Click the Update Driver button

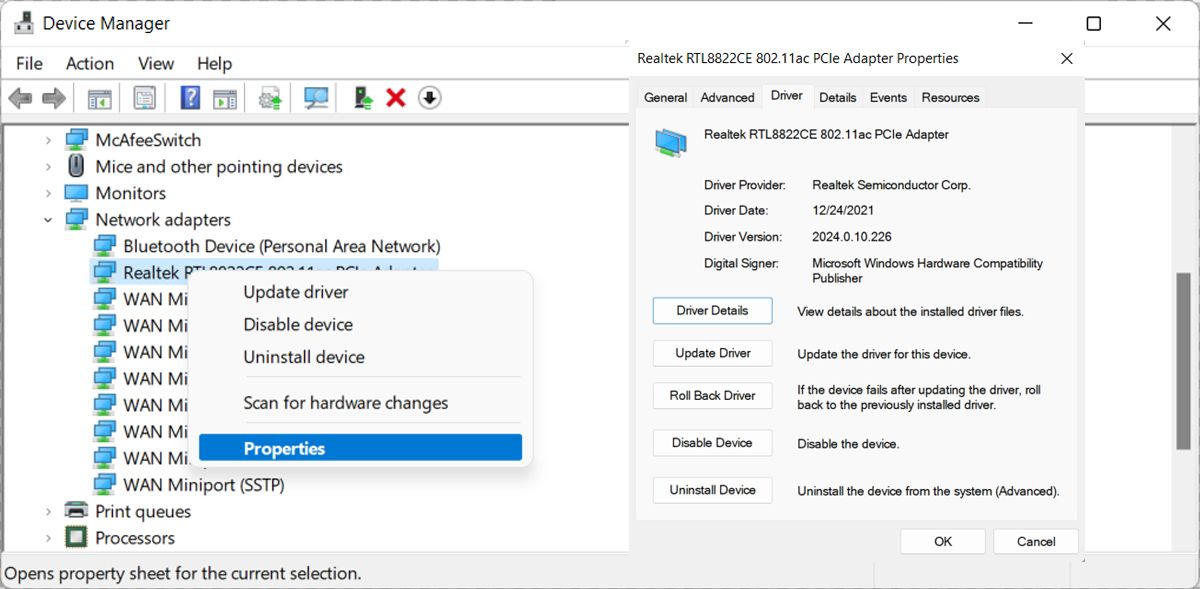tap(712, 353)
